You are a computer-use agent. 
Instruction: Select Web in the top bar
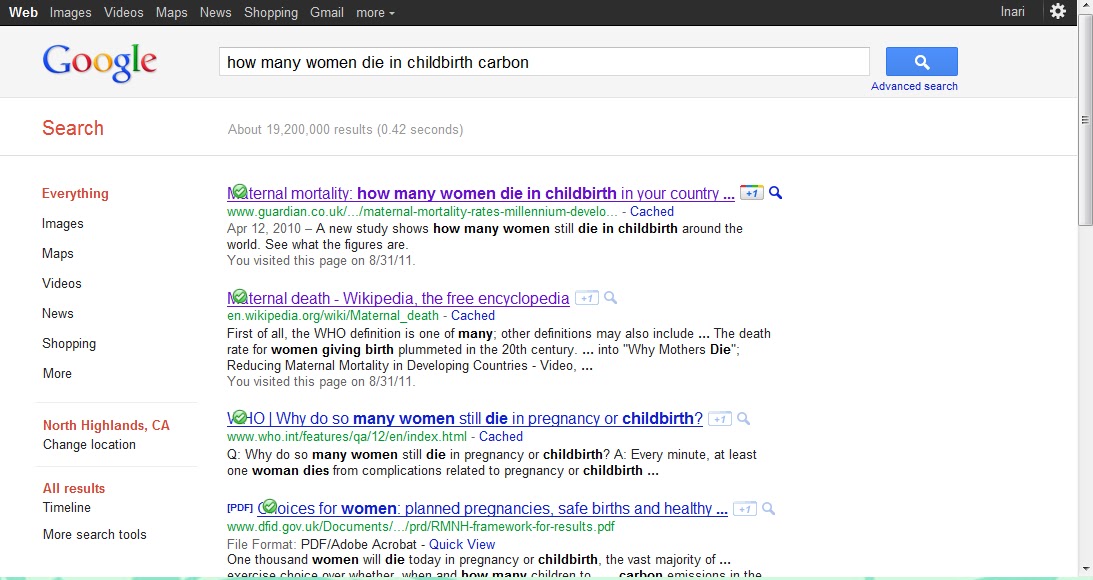click(x=23, y=13)
